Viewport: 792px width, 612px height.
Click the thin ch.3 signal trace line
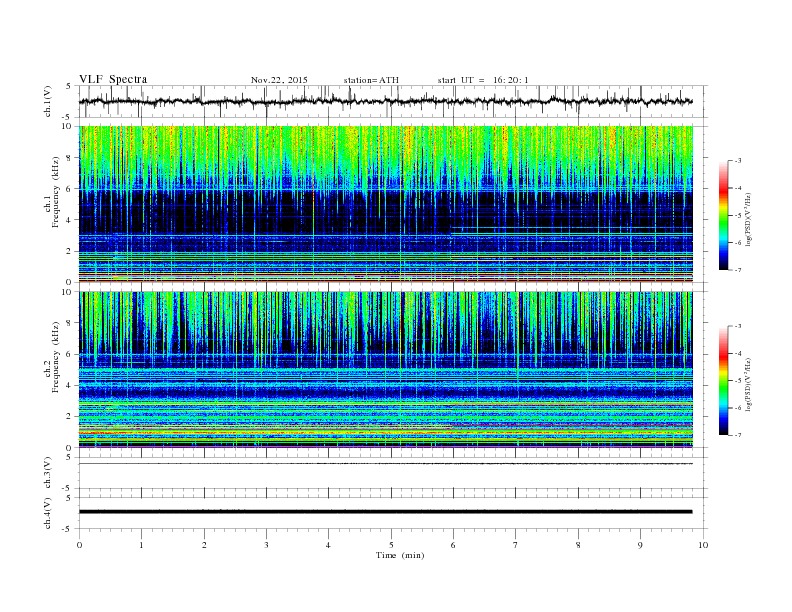(x=386, y=464)
